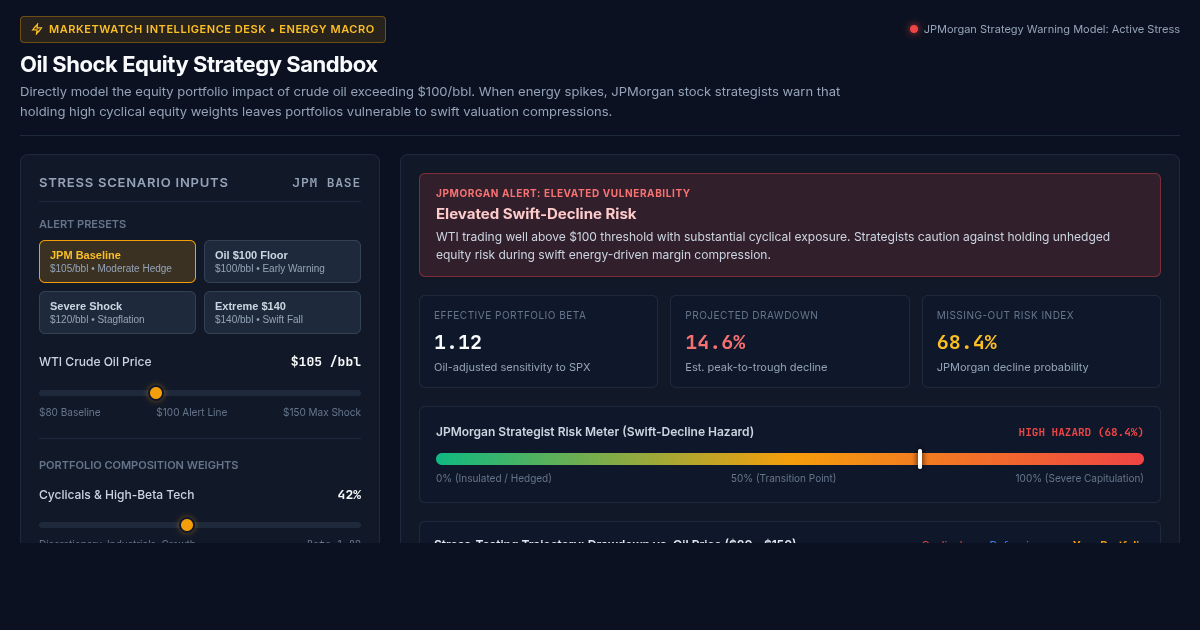Viewport: 1200px width, 630px height.
Task: Click the 42% cyclicals weight value
Action: point(349,495)
